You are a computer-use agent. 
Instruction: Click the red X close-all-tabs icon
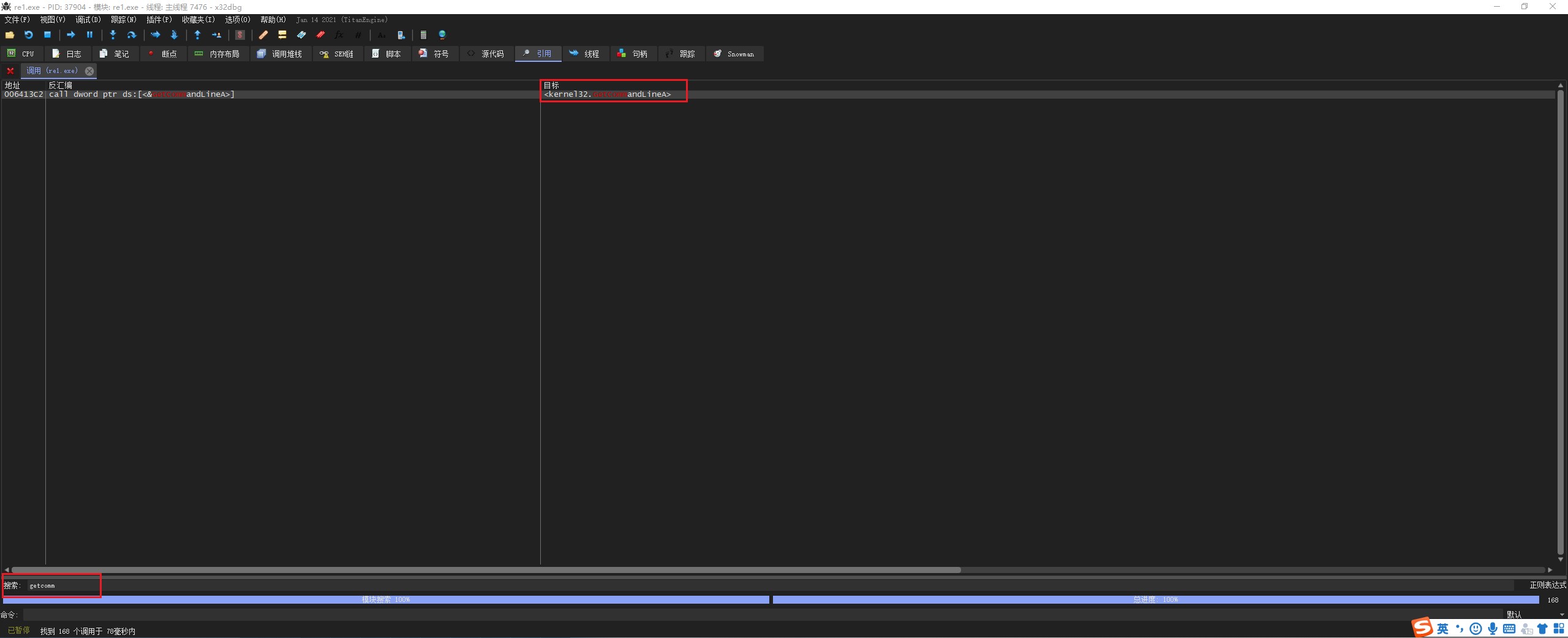[10, 71]
